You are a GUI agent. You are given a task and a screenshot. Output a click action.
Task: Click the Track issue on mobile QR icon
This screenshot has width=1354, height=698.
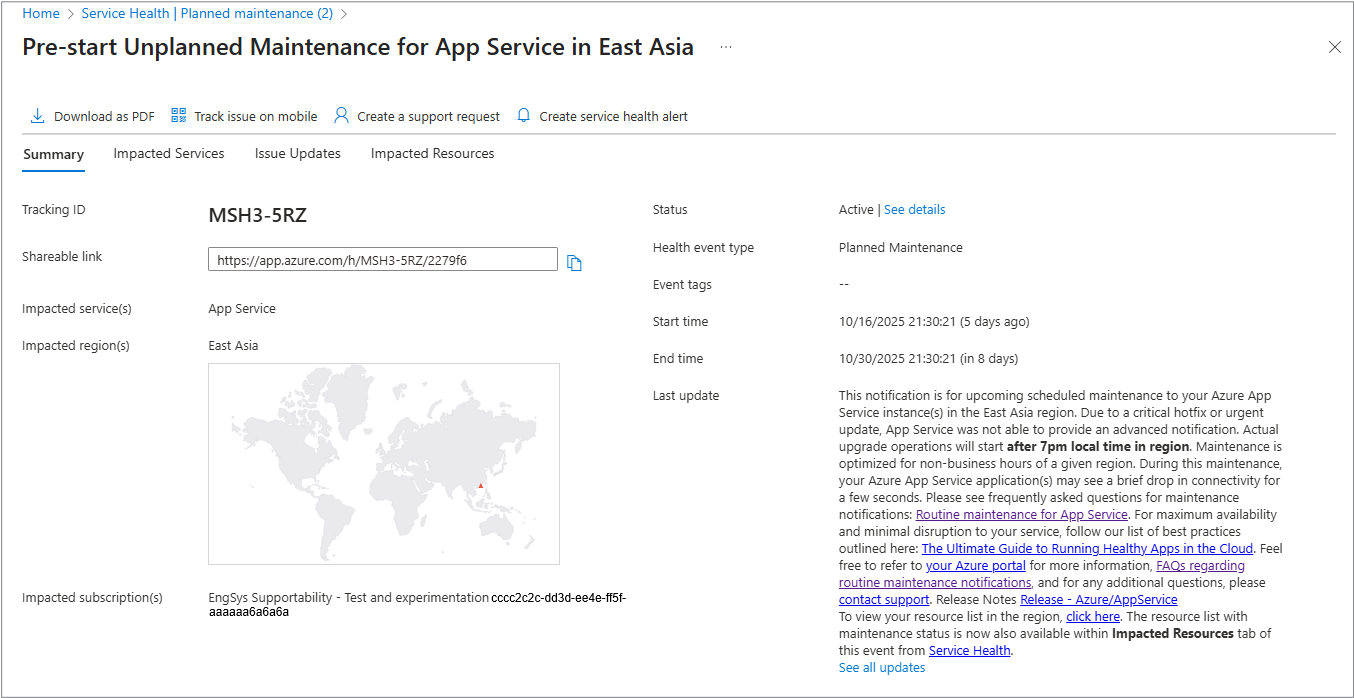pos(179,116)
